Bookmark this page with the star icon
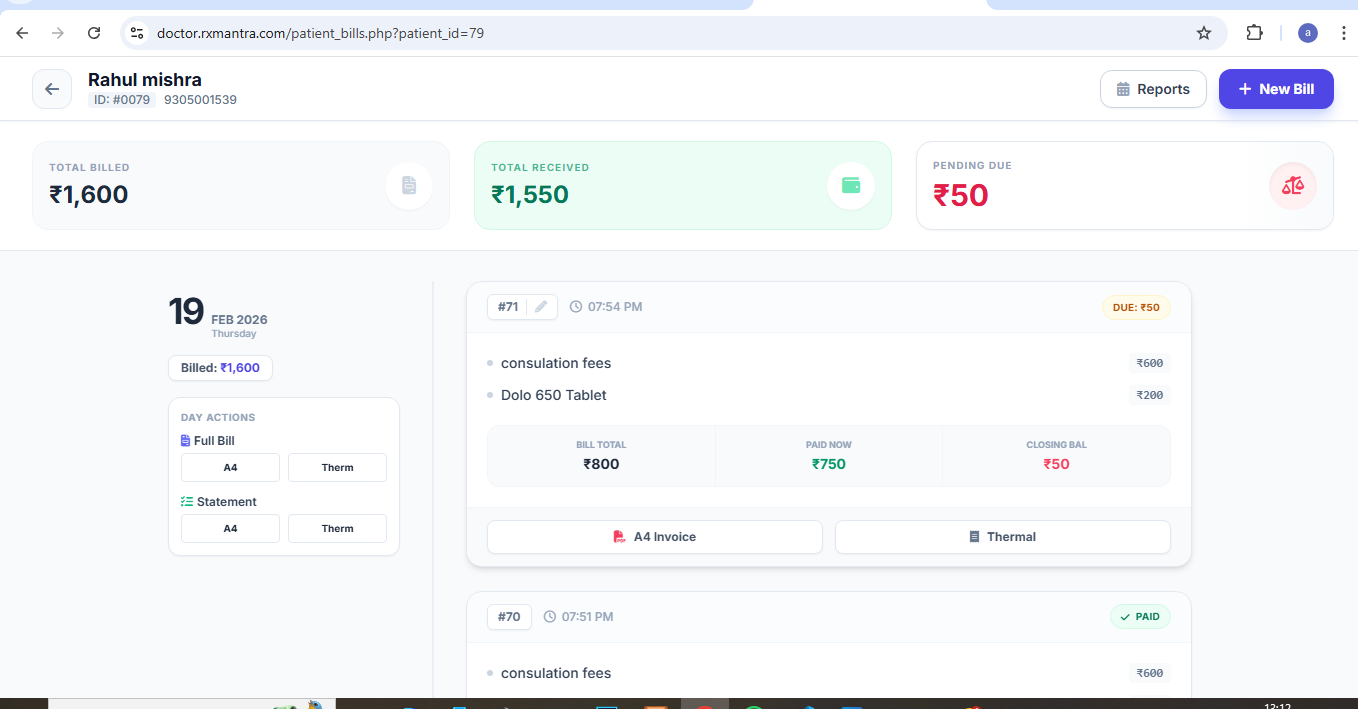1358x709 pixels. 1204,33
